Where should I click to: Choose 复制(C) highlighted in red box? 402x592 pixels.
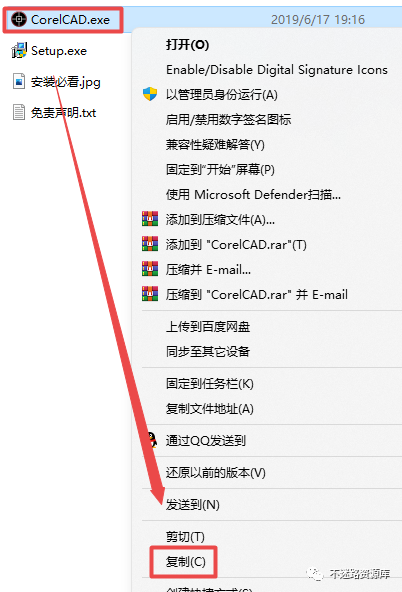tap(186, 562)
